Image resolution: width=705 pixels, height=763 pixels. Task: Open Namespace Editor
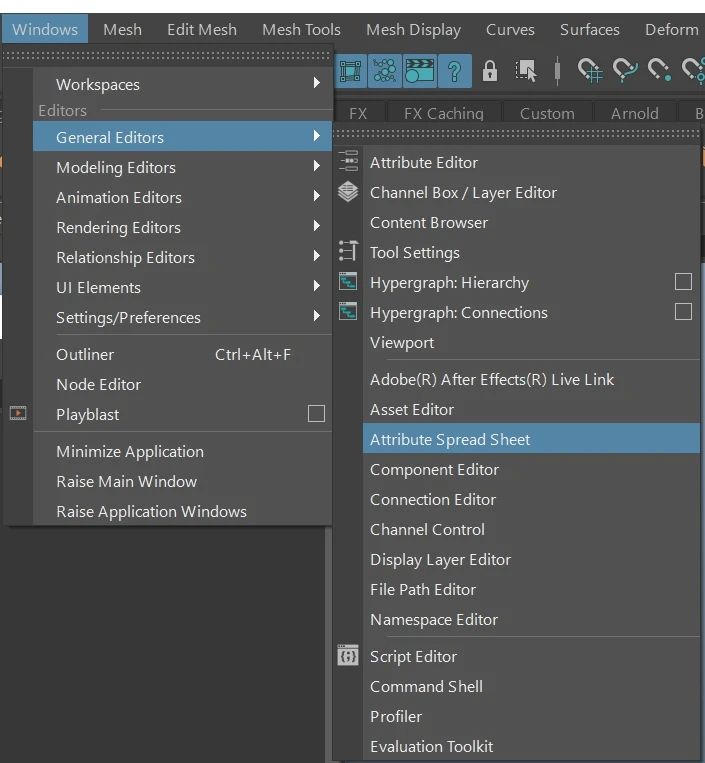click(531, 619)
